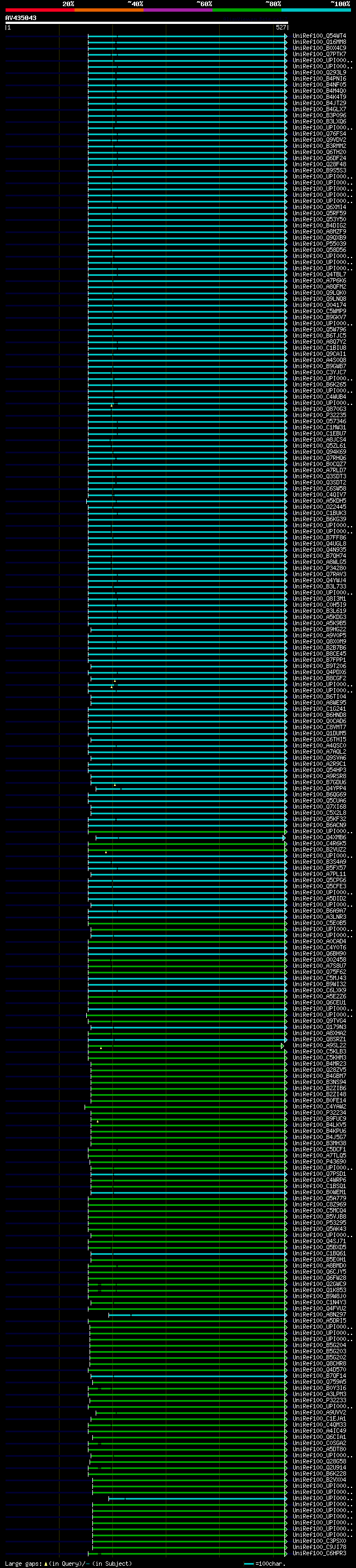Click the UniRef100_A8WE95 identifier

tap(319, 703)
